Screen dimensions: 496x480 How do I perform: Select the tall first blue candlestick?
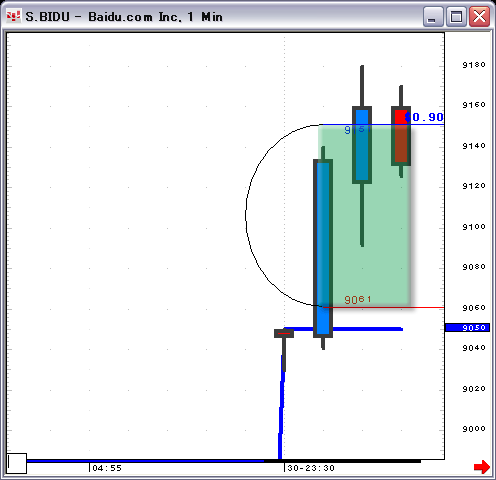(323, 248)
